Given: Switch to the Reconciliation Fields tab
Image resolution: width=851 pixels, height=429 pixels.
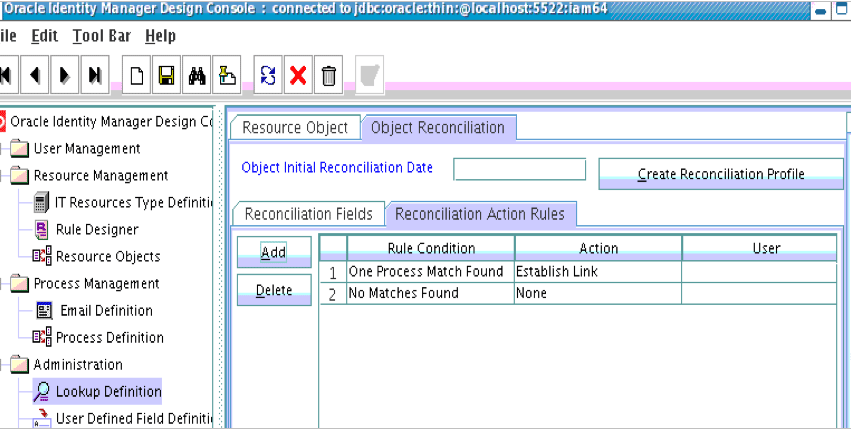Looking at the screenshot, I should pyautogui.click(x=308, y=214).
